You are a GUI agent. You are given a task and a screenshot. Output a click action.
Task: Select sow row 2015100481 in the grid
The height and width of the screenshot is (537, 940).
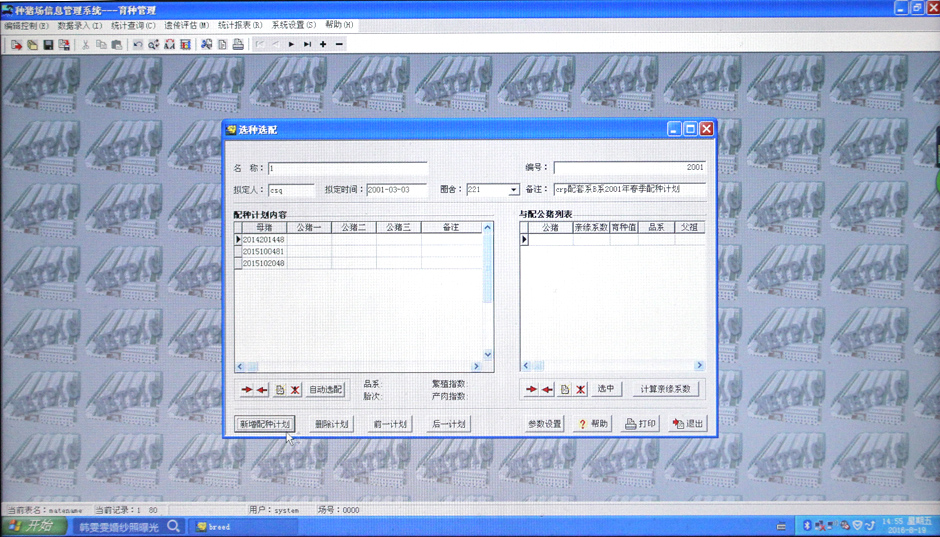tap(264, 252)
